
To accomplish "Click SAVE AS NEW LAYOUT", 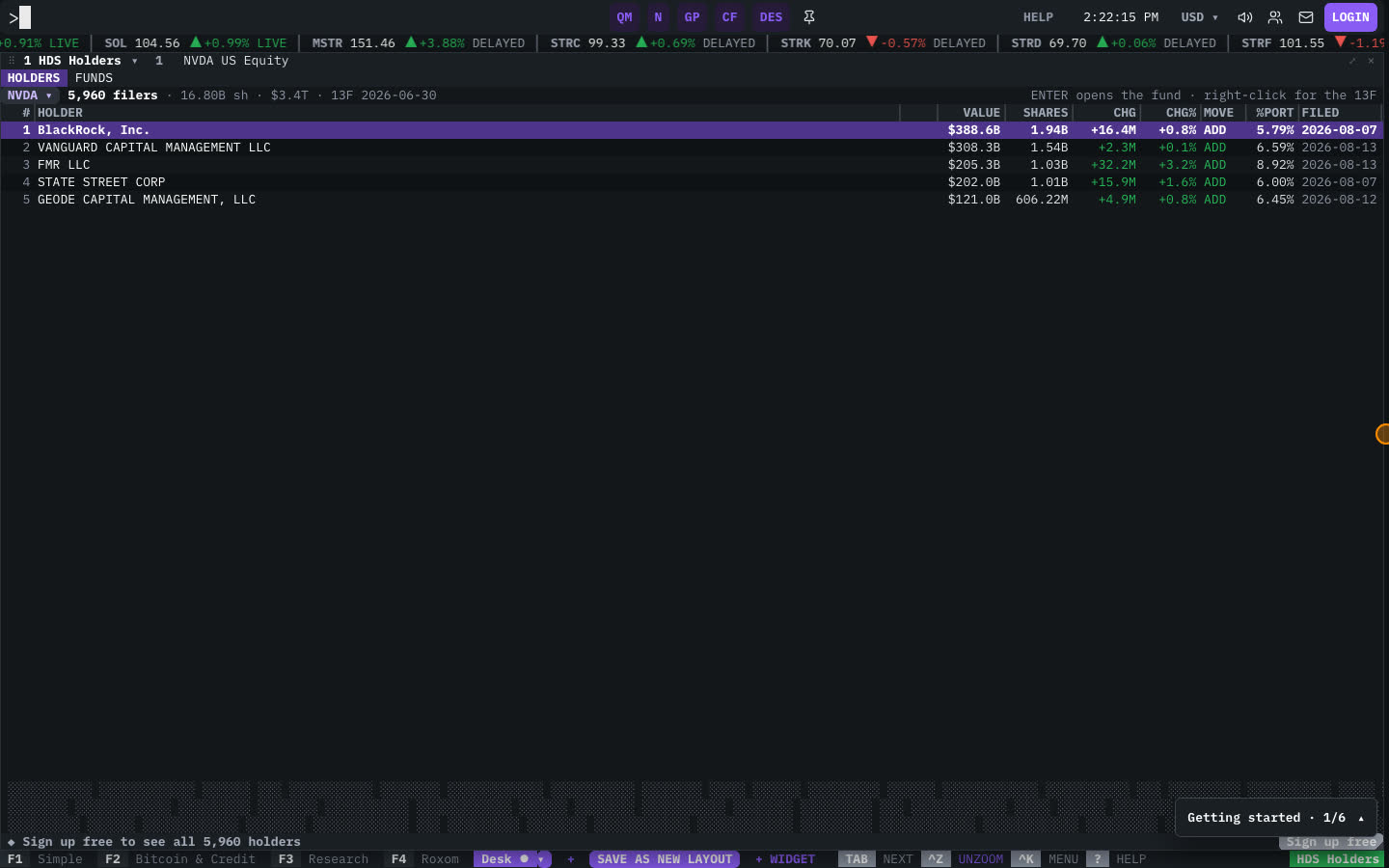I will pyautogui.click(x=665, y=859).
